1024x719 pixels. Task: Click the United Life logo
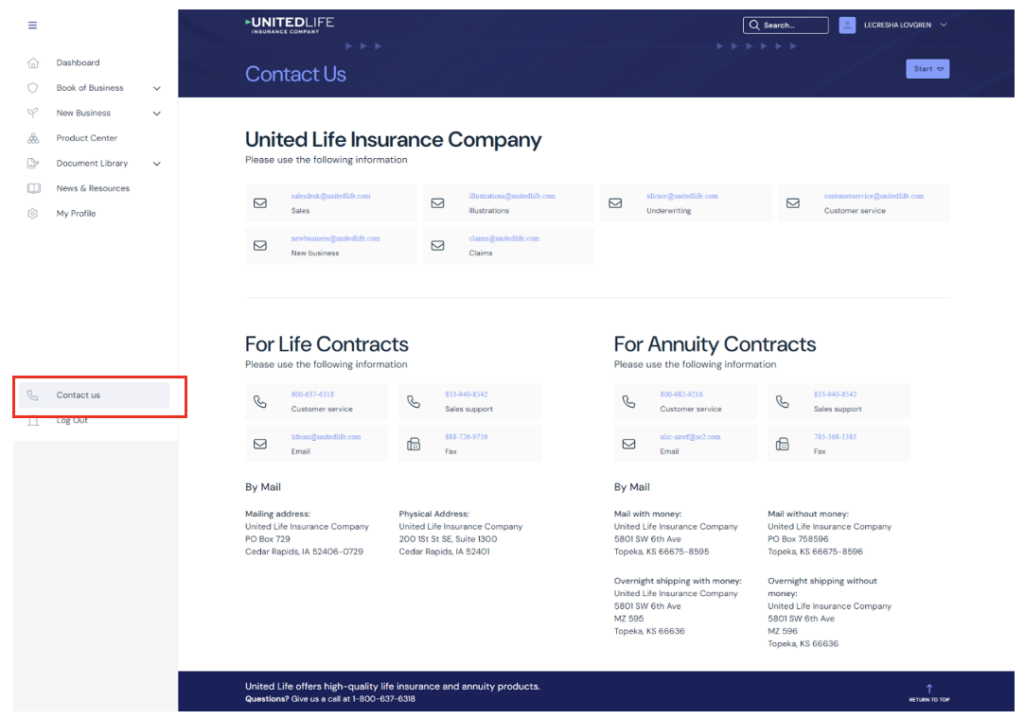point(290,24)
